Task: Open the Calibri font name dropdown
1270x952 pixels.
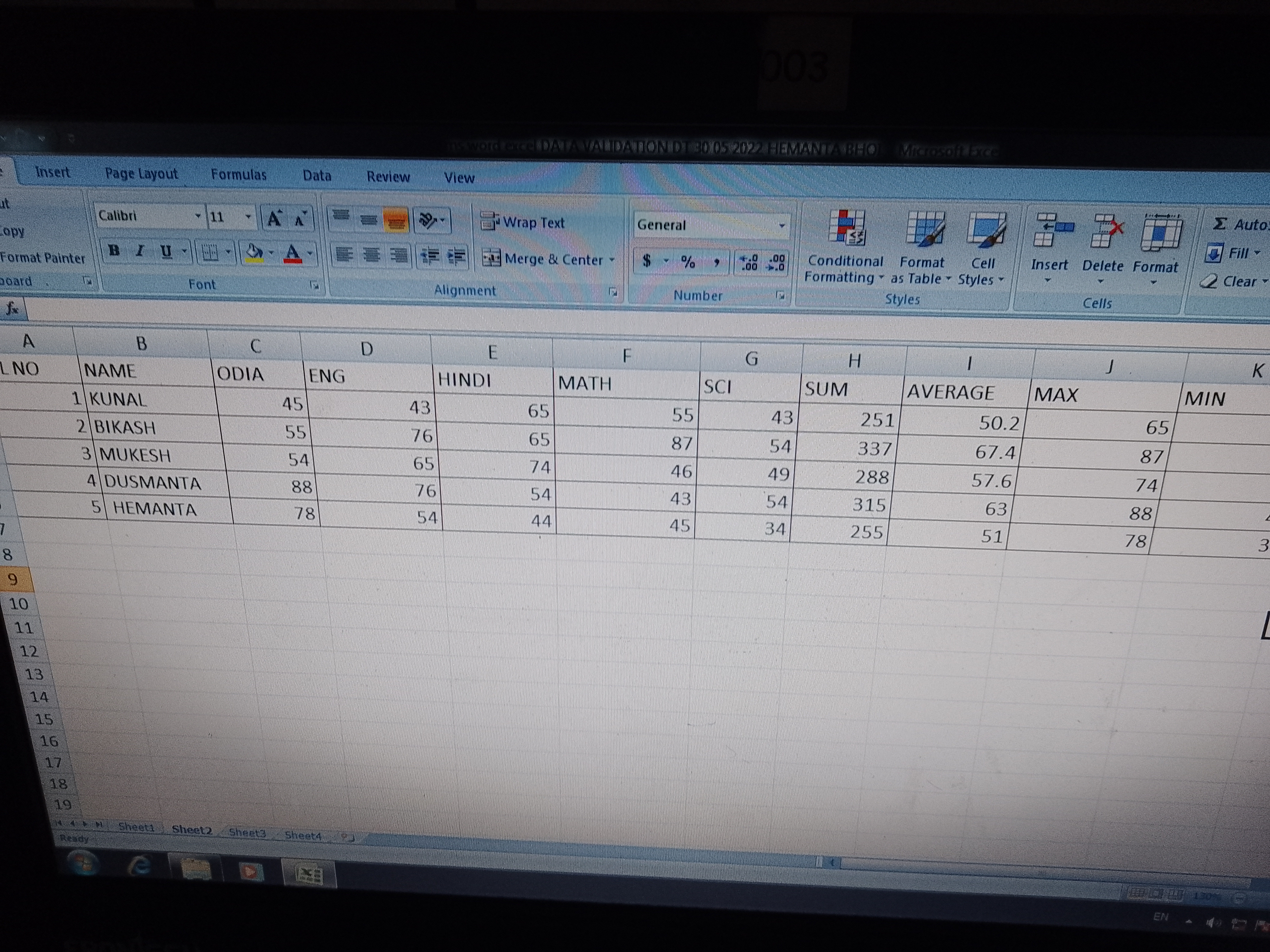Action: point(198,216)
